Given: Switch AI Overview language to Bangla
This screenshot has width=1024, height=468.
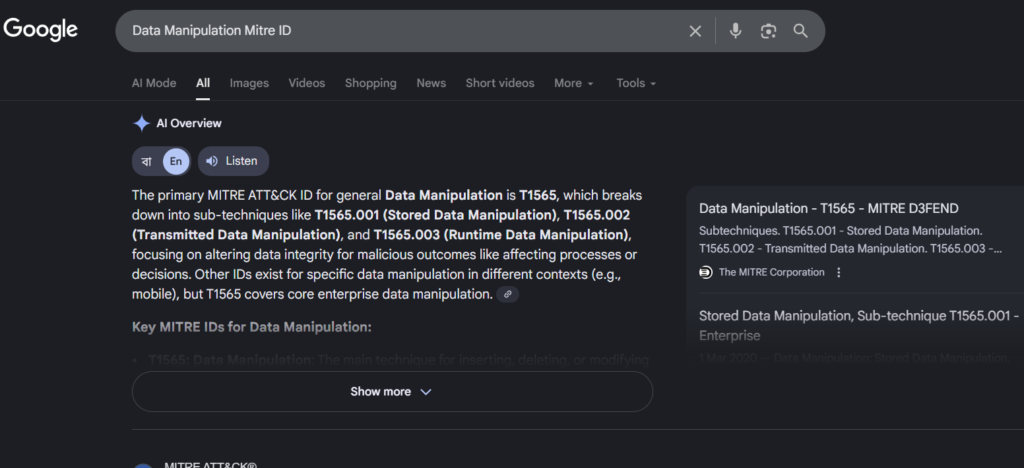Looking at the screenshot, I should (x=147, y=161).
